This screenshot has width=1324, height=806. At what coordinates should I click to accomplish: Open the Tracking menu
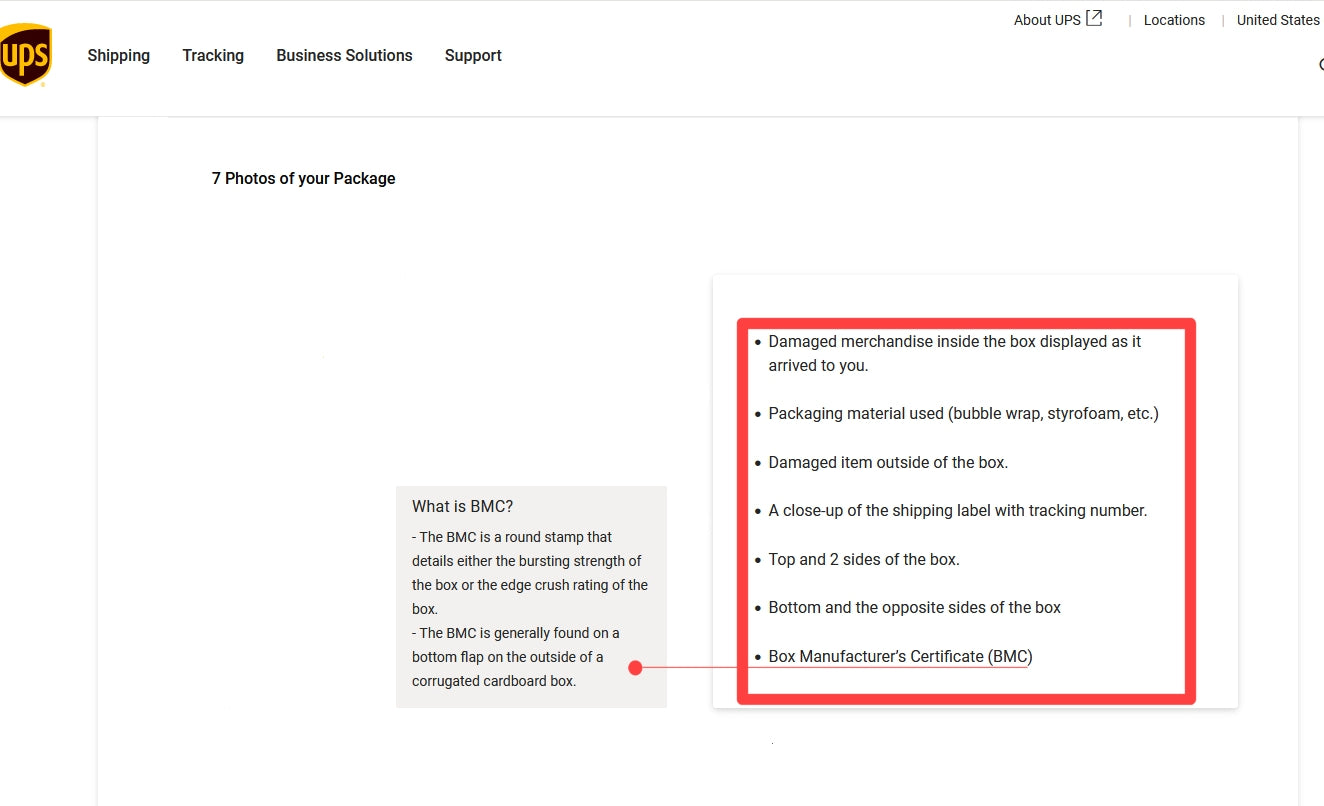[x=213, y=56]
